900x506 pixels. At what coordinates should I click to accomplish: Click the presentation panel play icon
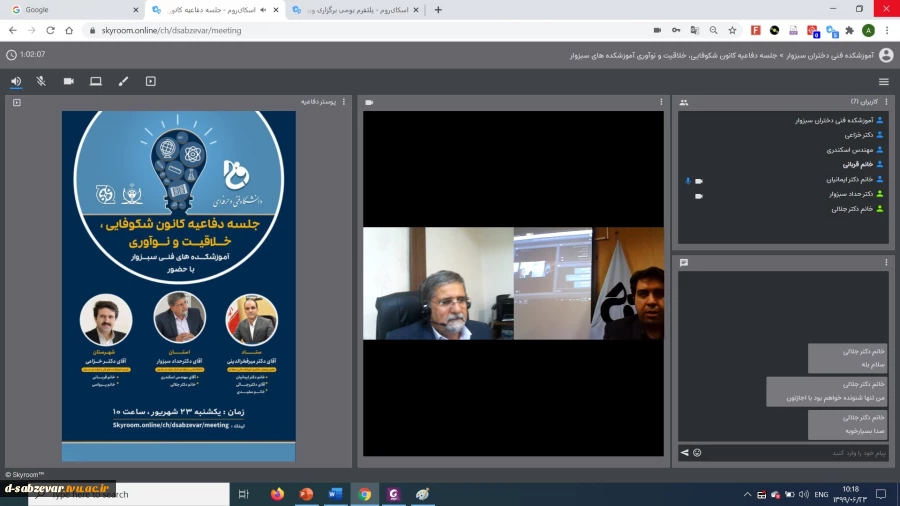click(17, 102)
